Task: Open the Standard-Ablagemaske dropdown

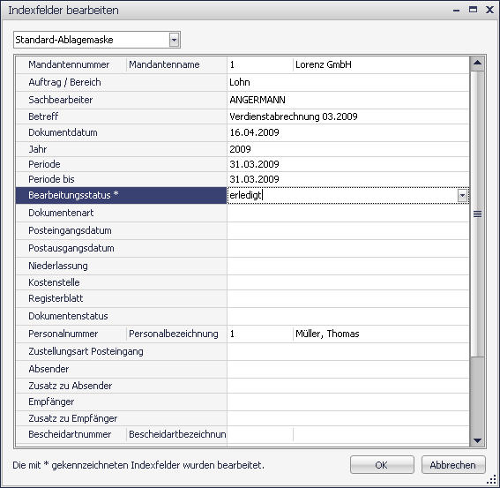Action: point(174,40)
